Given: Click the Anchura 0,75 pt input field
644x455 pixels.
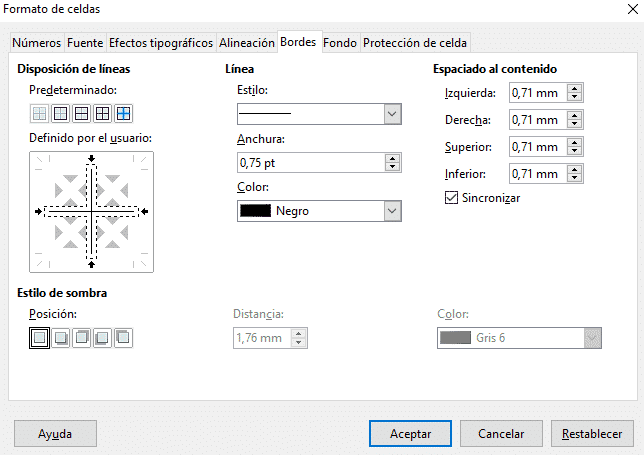Looking at the screenshot, I should tap(311, 163).
